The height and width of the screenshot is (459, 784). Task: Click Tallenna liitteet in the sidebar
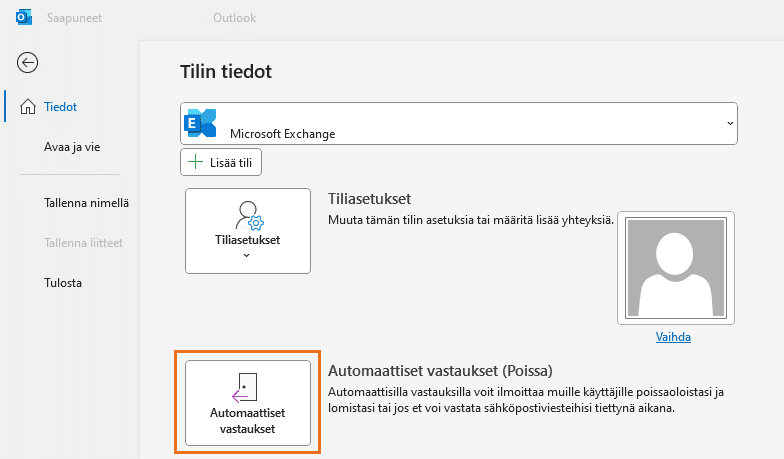[84, 243]
